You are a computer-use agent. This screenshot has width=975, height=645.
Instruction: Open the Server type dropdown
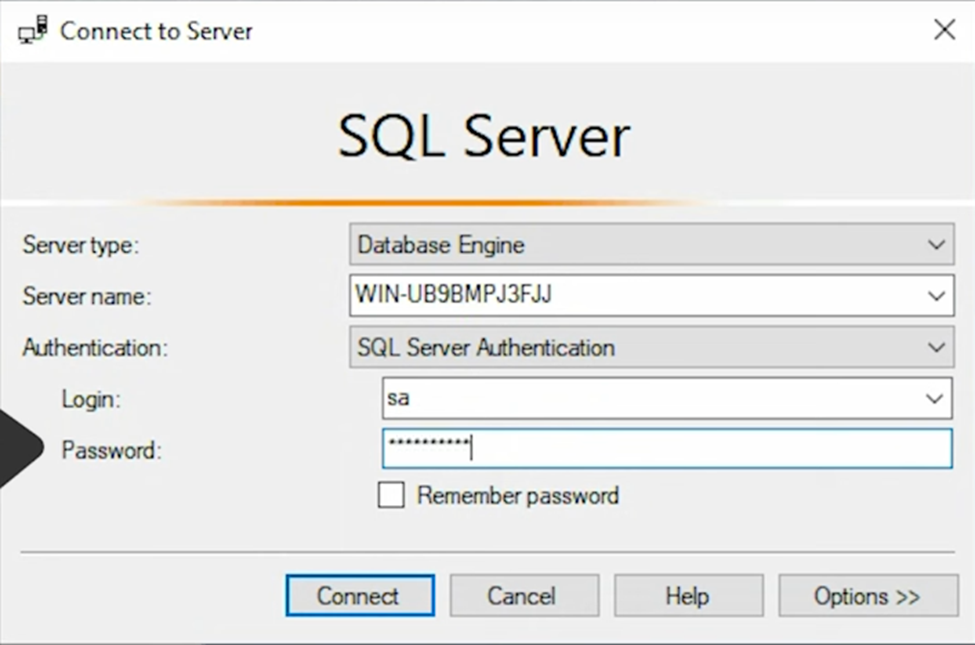point(652,244)
